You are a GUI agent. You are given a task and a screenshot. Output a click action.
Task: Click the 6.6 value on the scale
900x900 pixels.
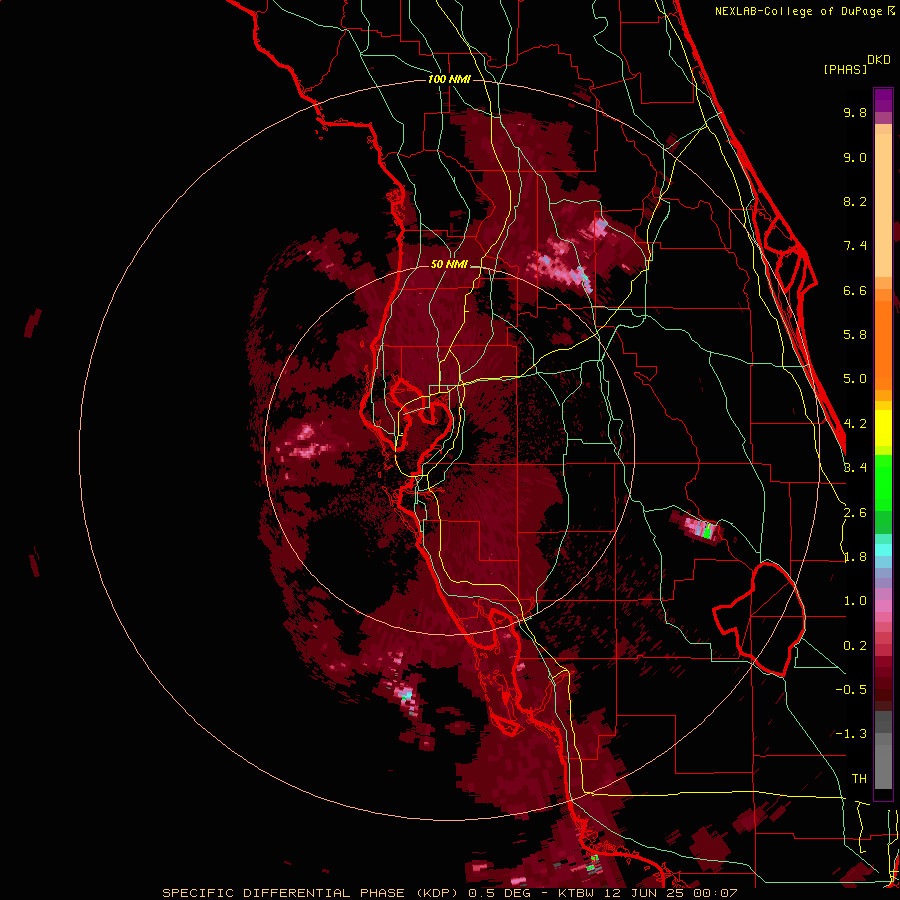[855, 290]
